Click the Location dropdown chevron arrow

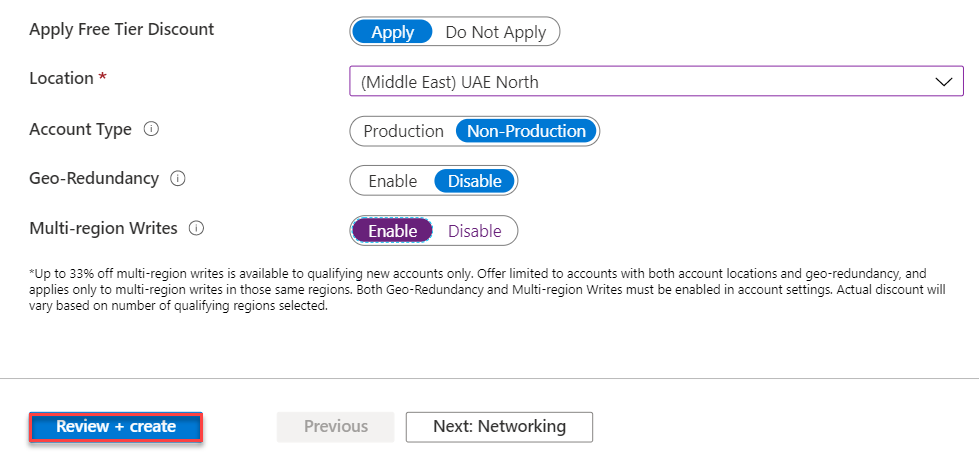pyautogui.click(x=942, y=82)
